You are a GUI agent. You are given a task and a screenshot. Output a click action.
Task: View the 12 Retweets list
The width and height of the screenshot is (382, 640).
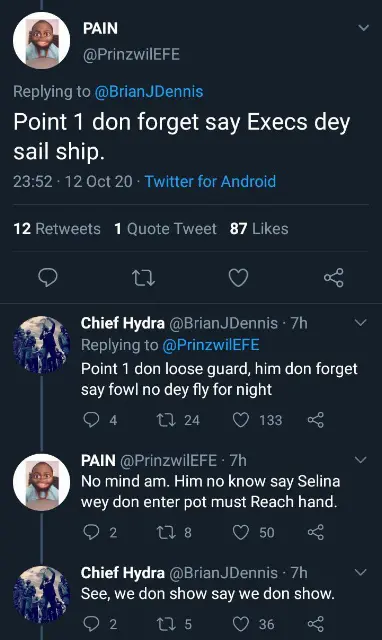(57, 229)
